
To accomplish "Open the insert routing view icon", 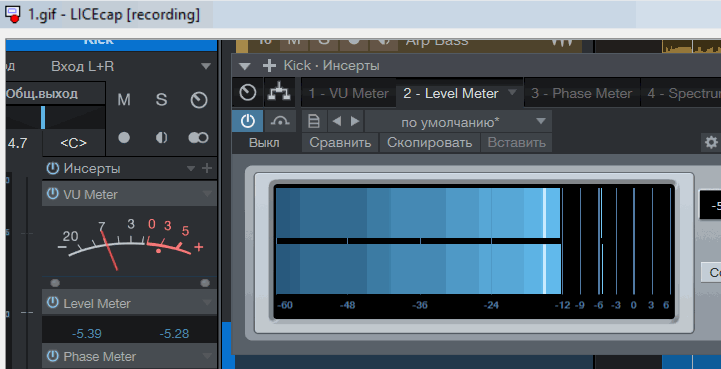I will coord(280,93).
